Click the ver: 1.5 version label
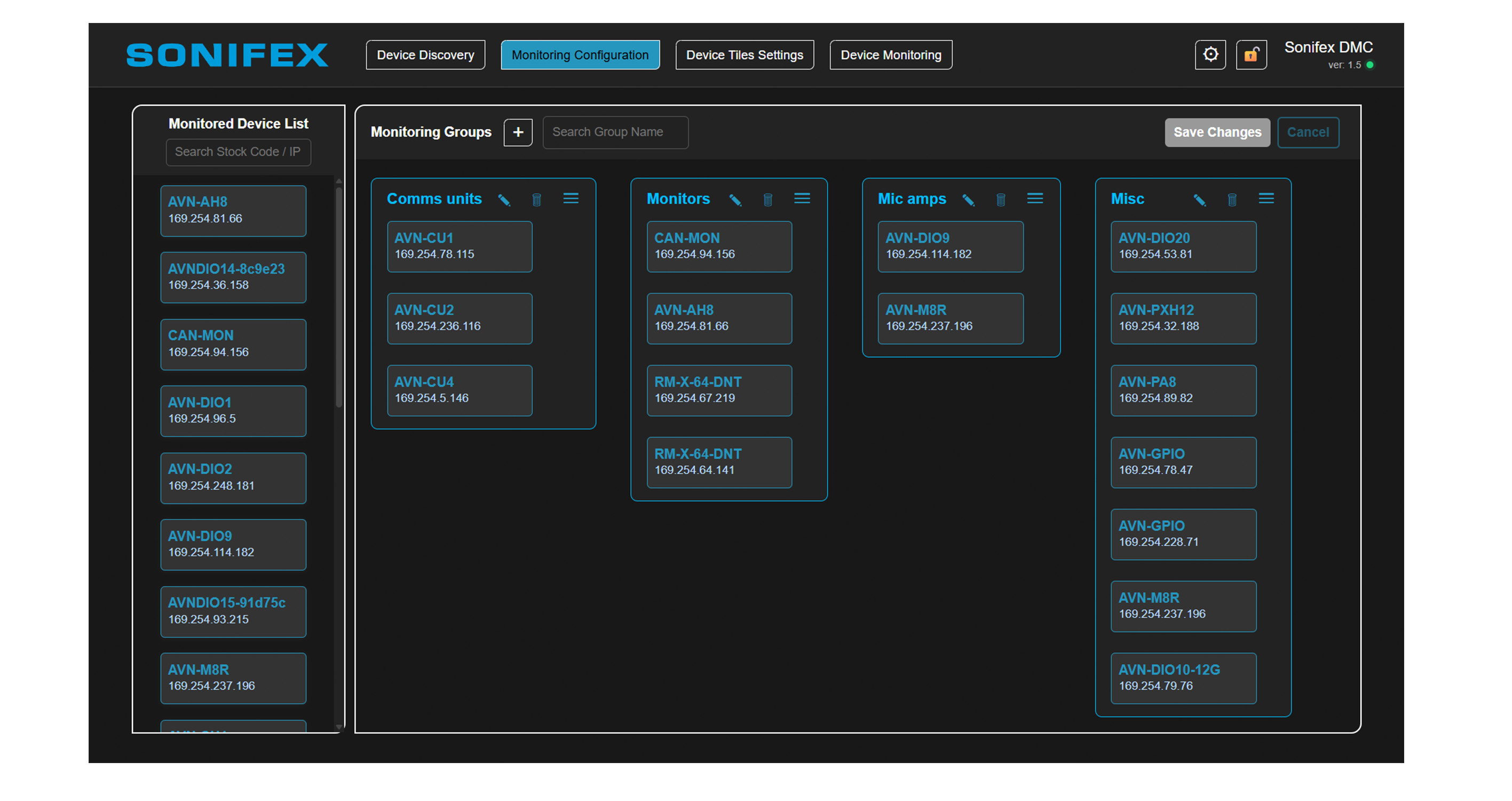This screenshot has width=1512, height=801. [x=1344, y=65]
